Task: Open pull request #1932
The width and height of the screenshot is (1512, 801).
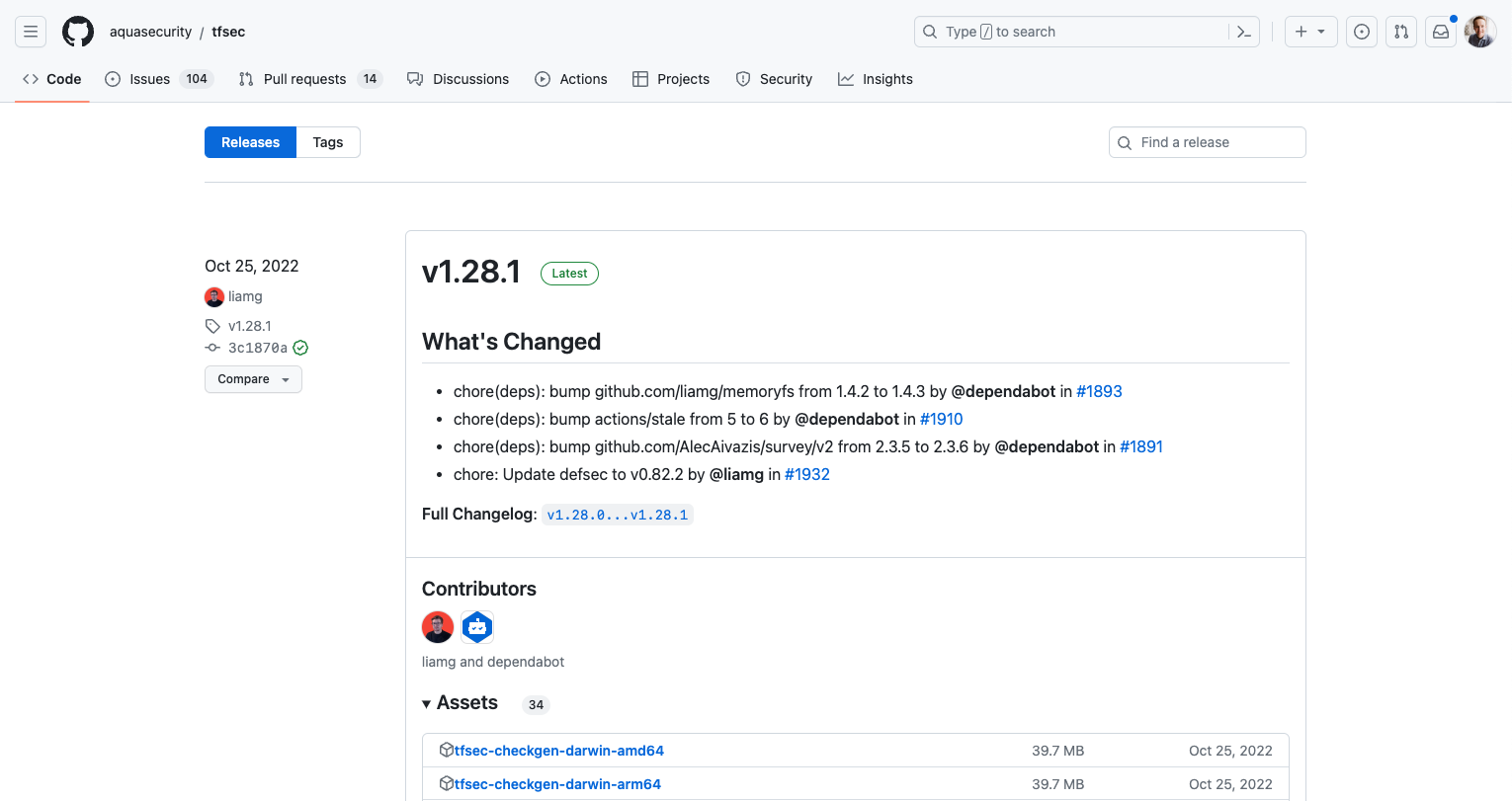Action: pyautogui.click(x=807, y=474)
